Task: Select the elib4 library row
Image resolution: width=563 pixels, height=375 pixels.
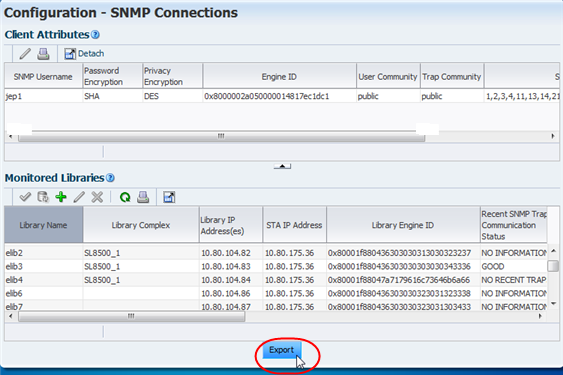Action: (x=276, y=280)
